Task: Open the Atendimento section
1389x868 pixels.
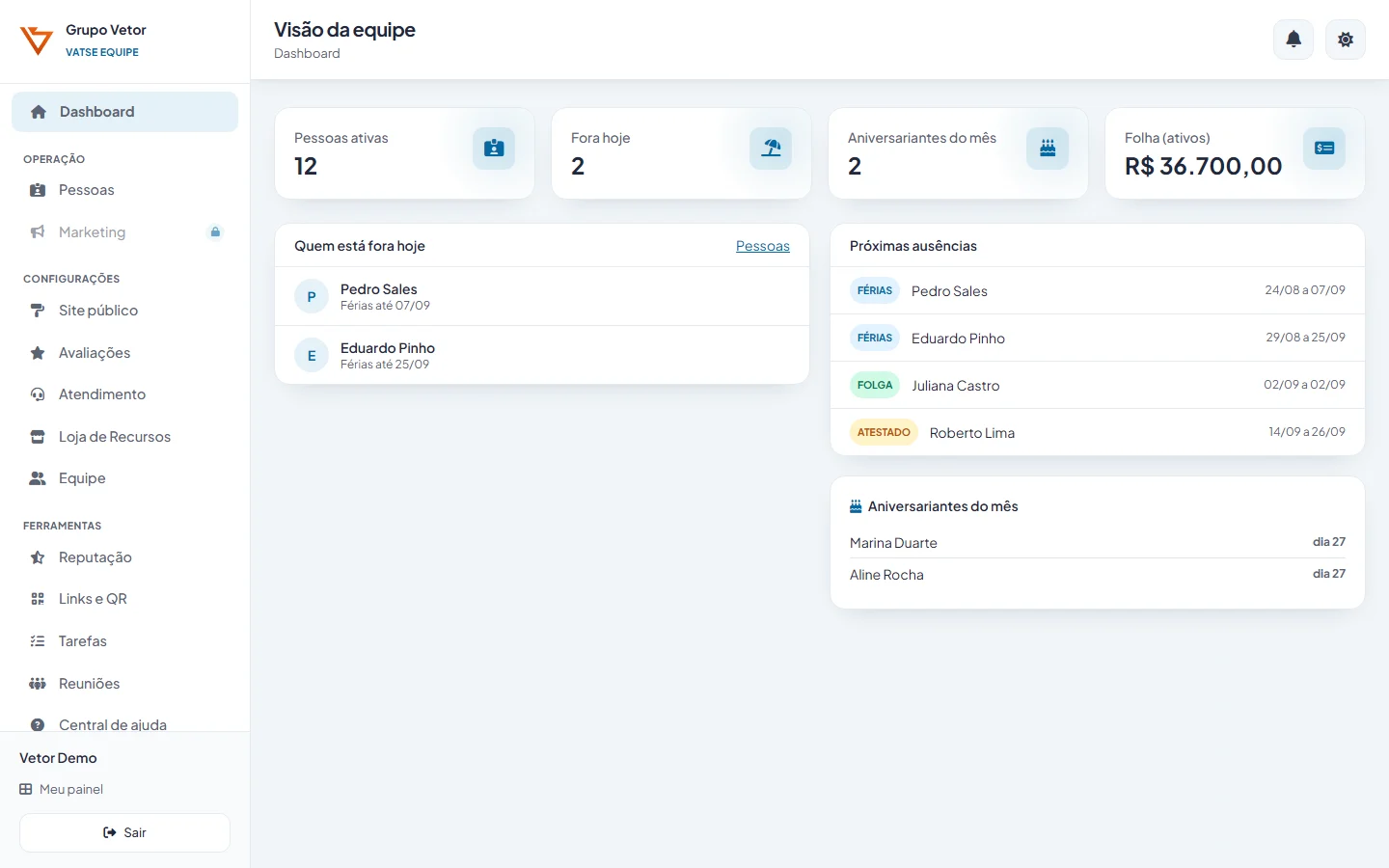Action: (124, 394)
